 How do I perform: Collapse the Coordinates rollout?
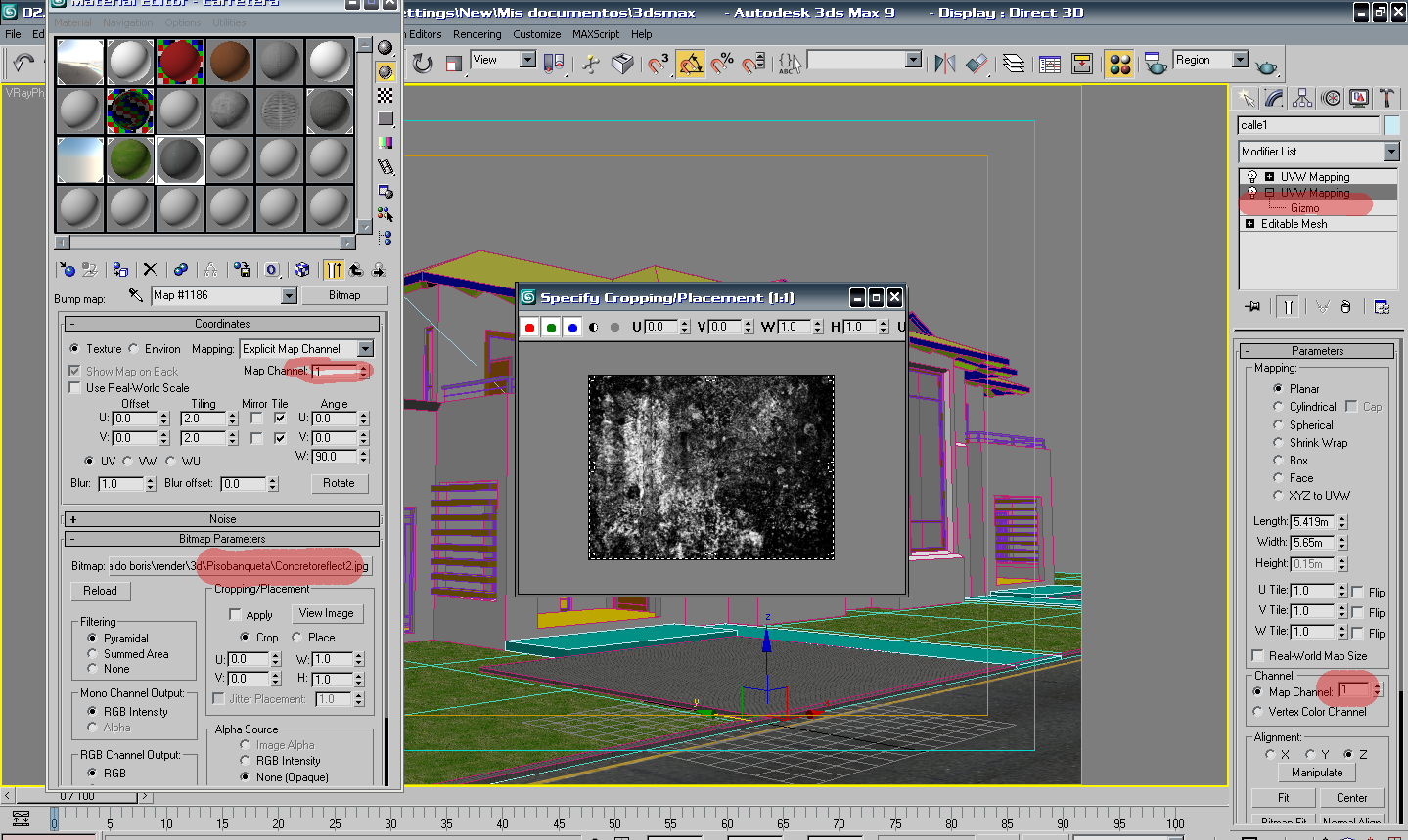(x=222, y=324)
